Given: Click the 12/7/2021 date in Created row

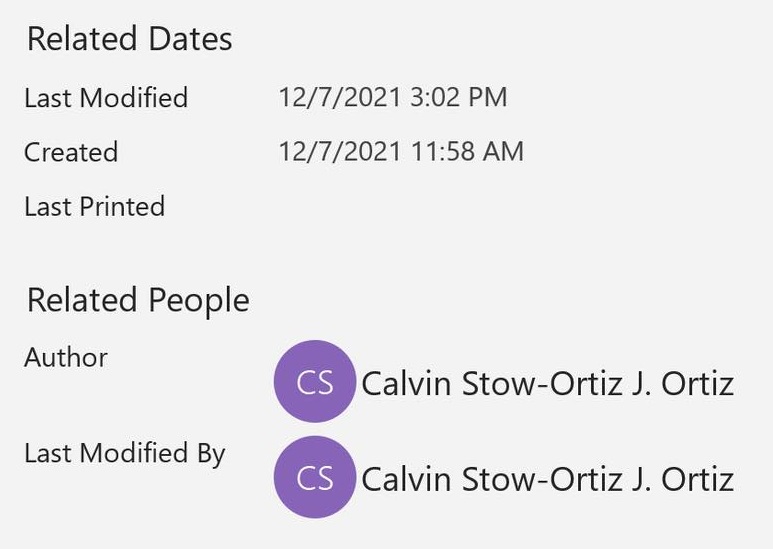Looking at the screenshot, I should coord(340,151).
